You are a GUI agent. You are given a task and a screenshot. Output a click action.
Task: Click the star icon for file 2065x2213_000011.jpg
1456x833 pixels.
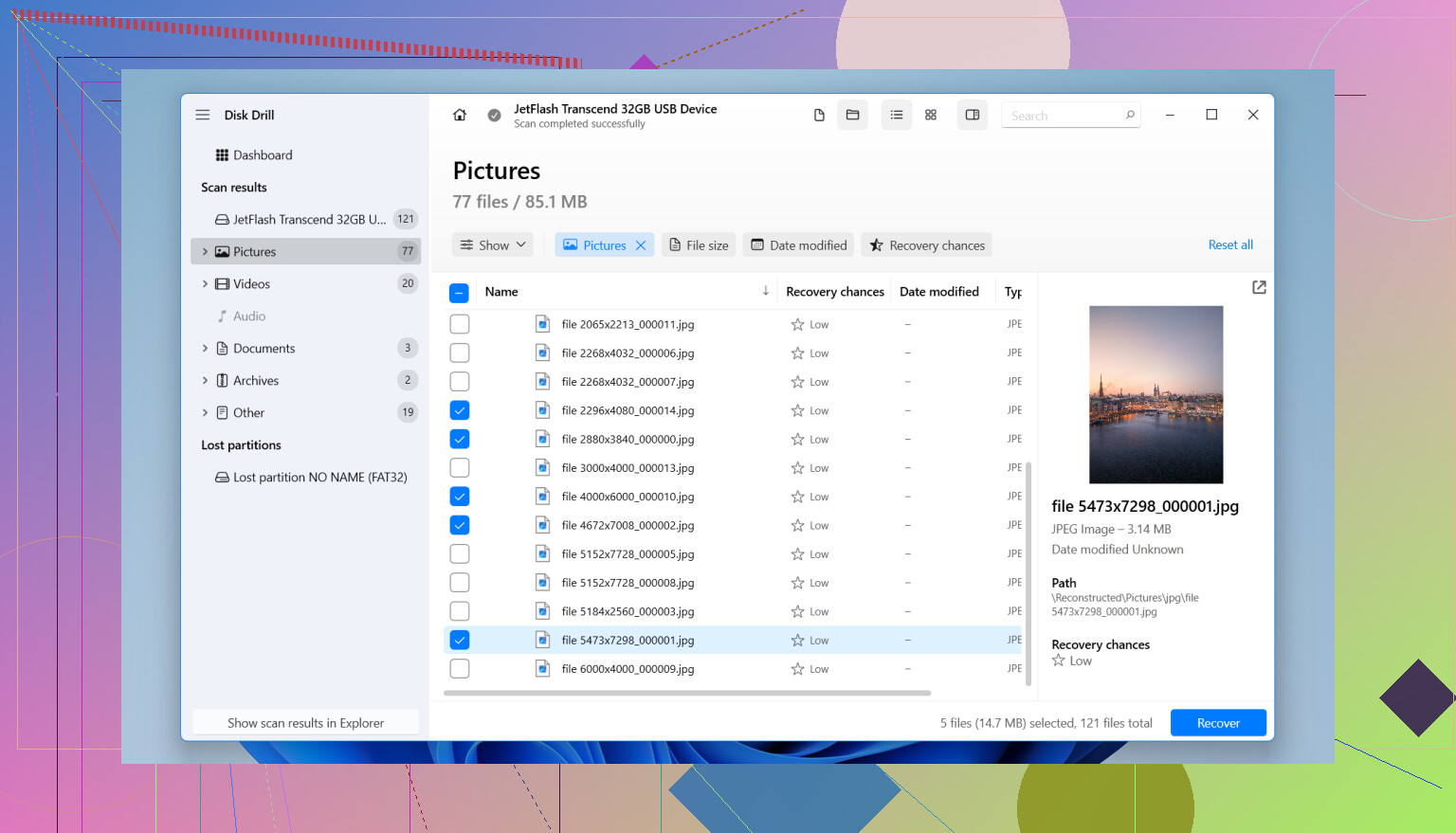pos(797,324)
